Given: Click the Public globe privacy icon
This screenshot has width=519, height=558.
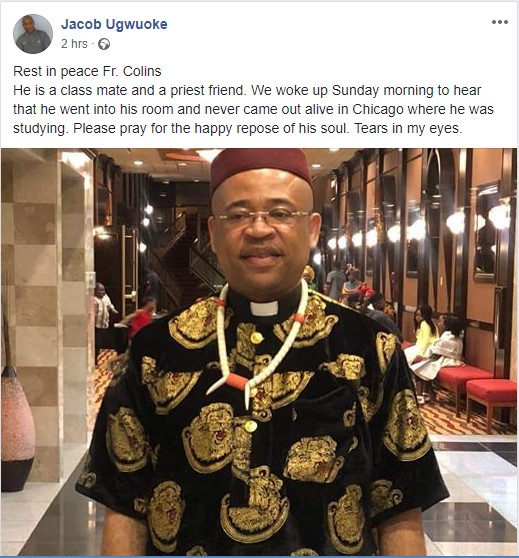Looking at the screenshot, I should point(104,44).
